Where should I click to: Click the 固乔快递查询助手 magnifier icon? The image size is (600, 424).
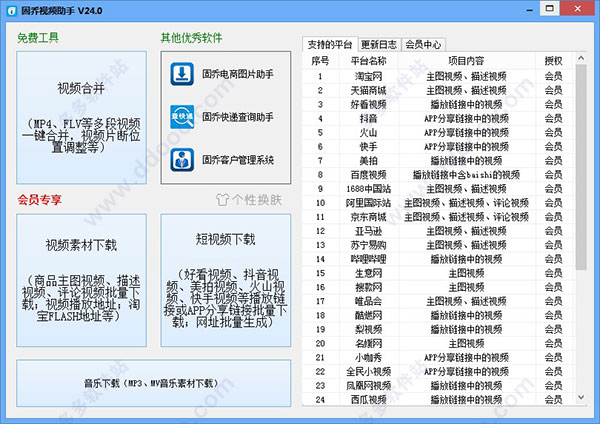[x=182, y=117]
